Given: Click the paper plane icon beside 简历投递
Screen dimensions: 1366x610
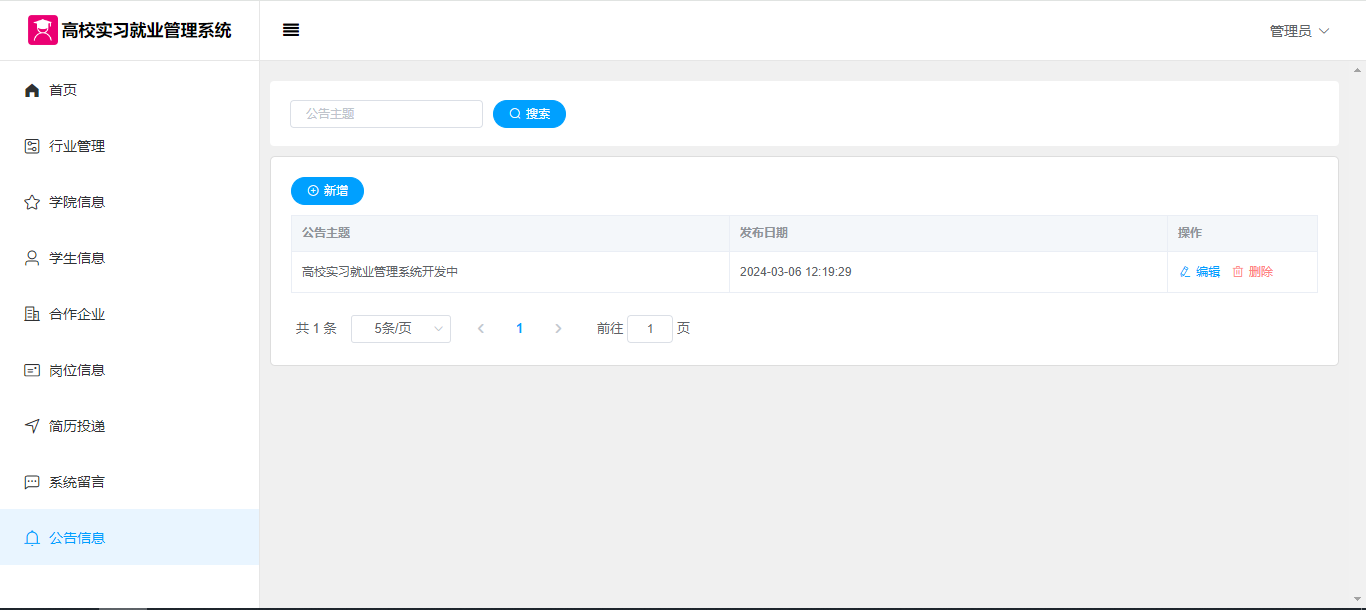Looking at the screenshot, I should click(32, 426).
